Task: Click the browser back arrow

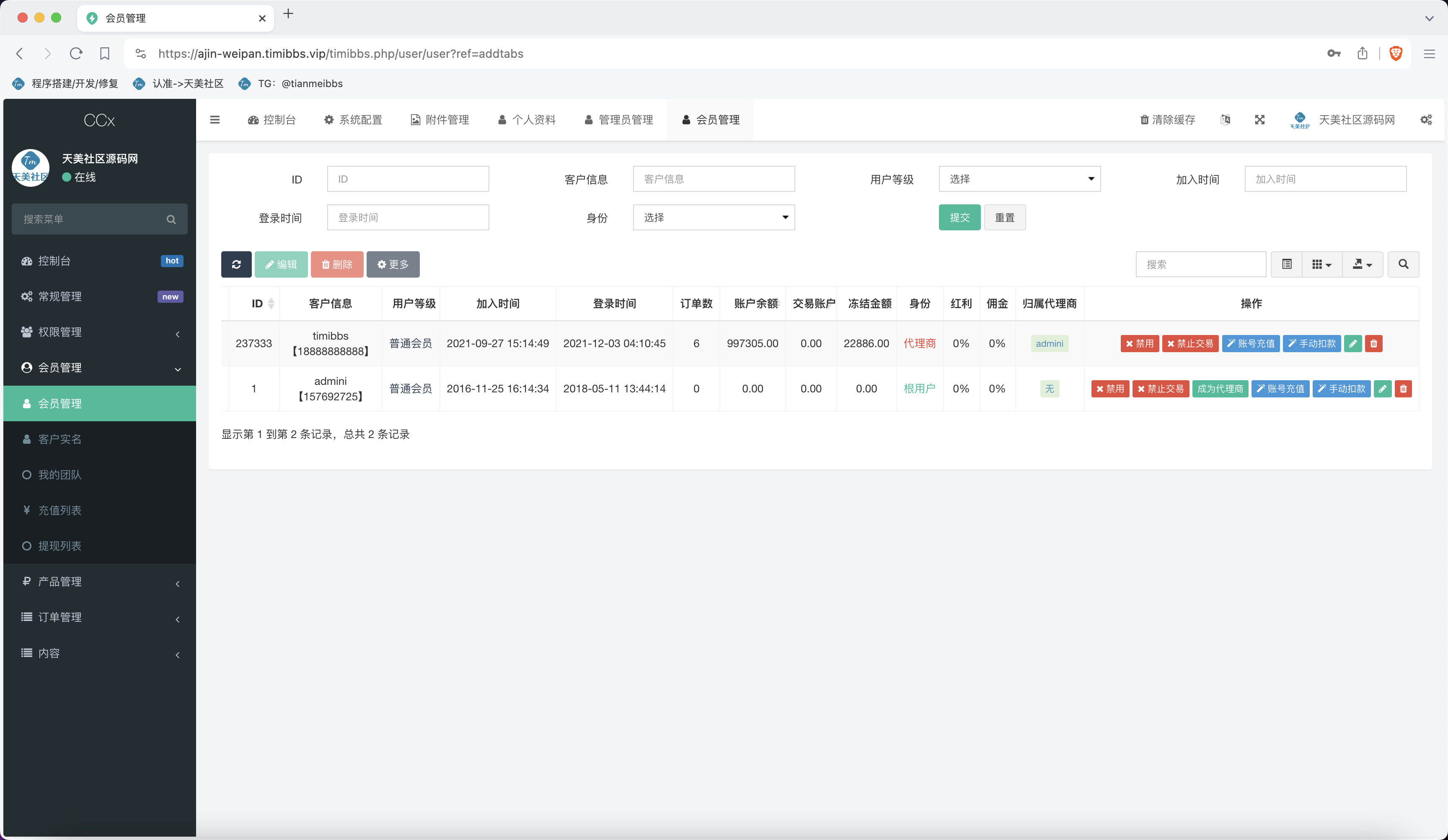Action: point(20,54)
